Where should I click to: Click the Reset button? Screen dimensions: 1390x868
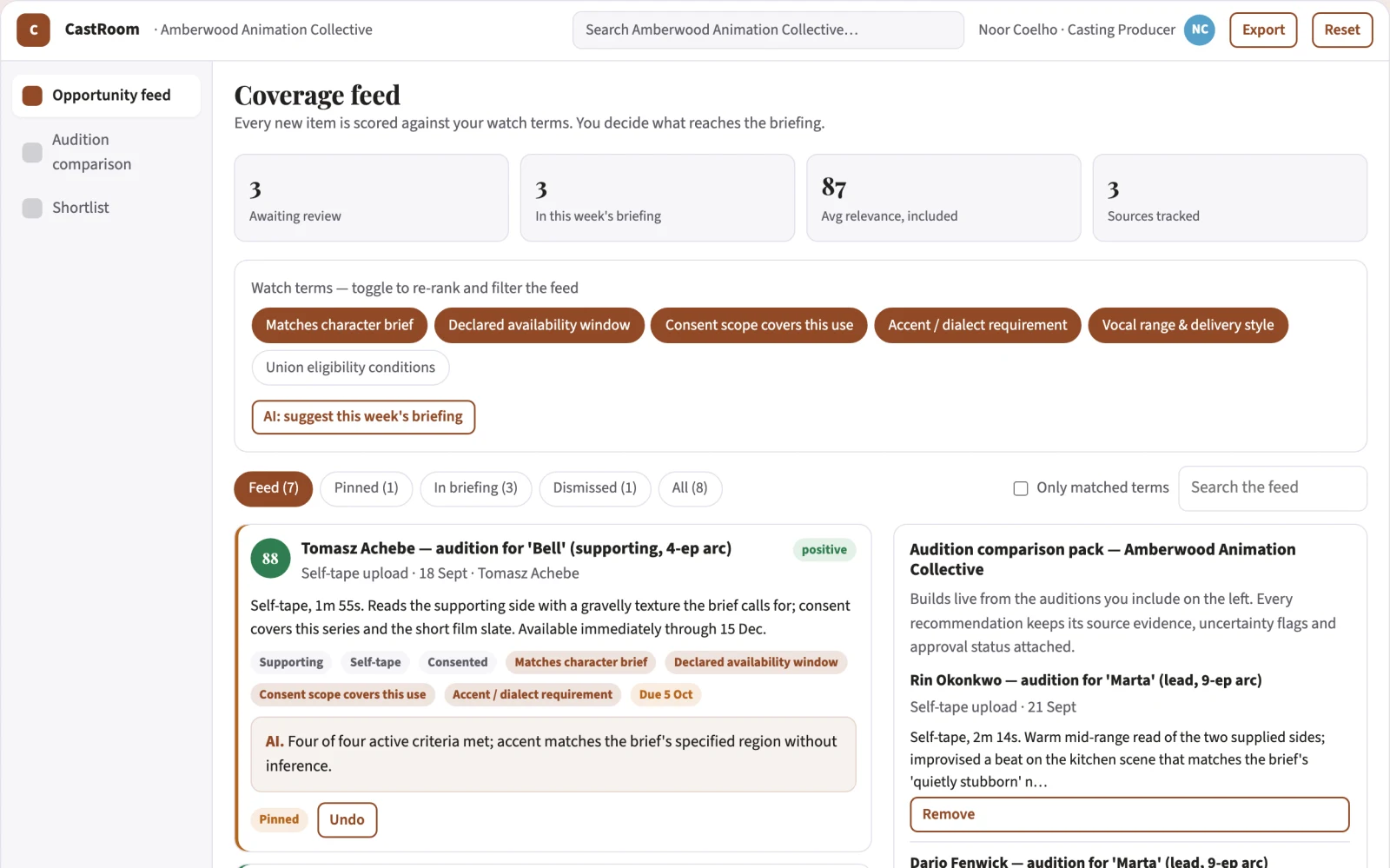coord(1342,30)
